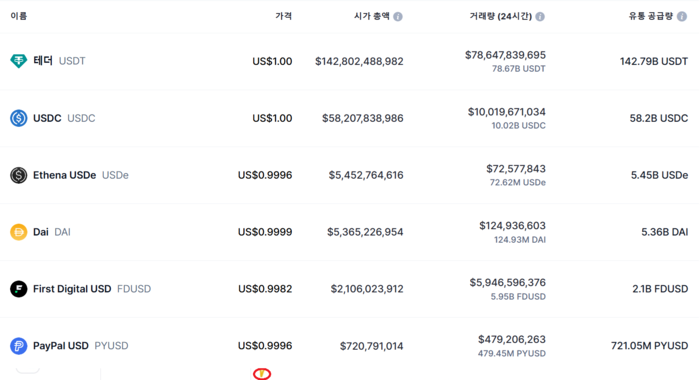Sort by the 거래량 (24시간) column header
The width and height of the screenshot is (700, 380).
click(500, 16)
